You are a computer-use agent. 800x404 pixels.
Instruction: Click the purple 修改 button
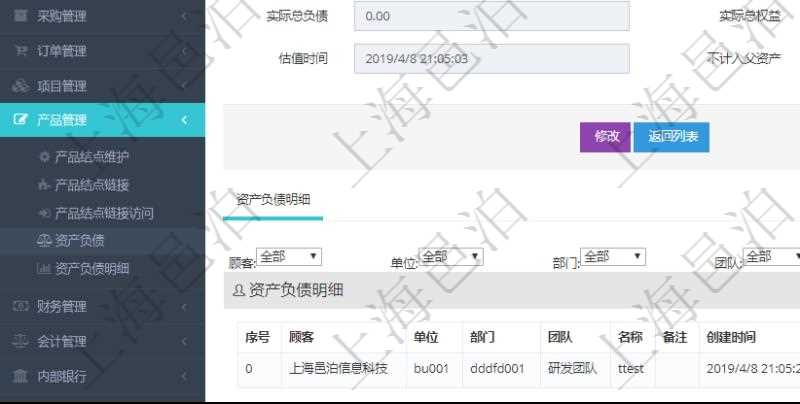(x=605, y=137)
